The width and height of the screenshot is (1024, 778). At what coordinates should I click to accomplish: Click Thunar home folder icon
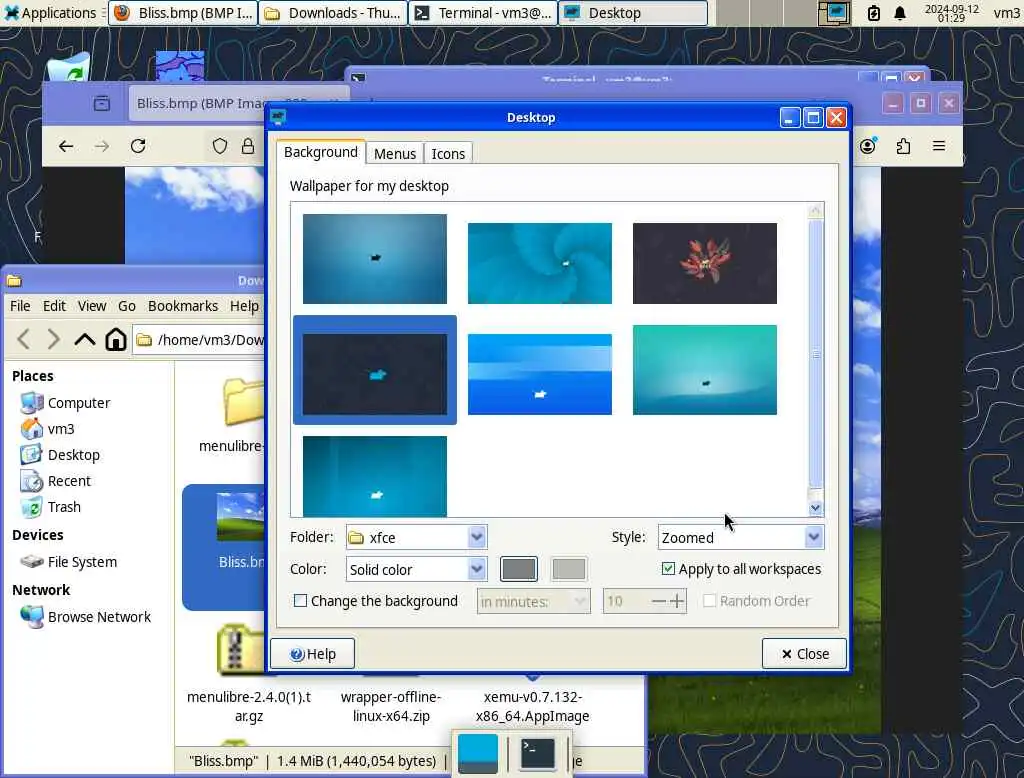[x=116, y=339]
